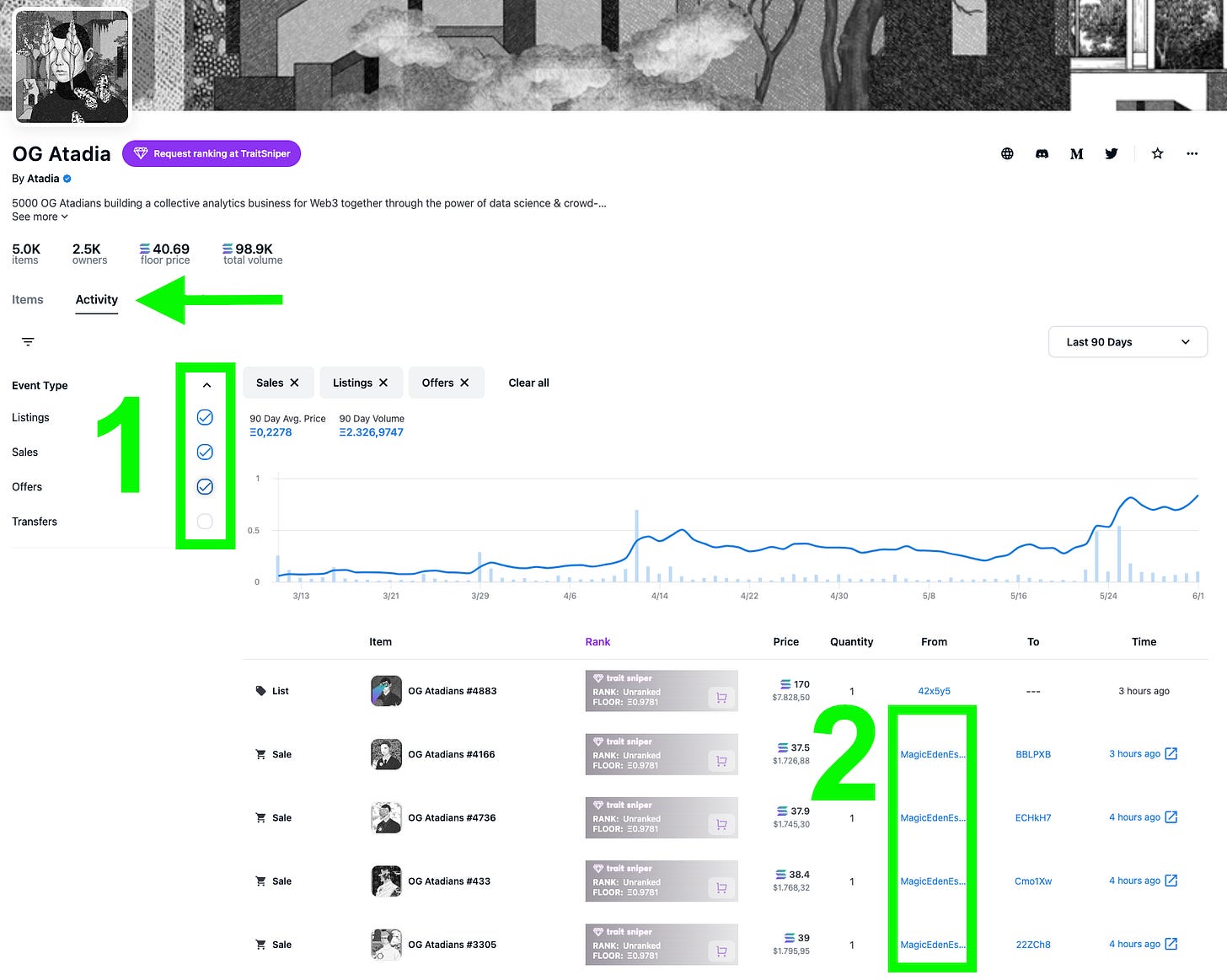Click the 2.5K owners stat

89,254
